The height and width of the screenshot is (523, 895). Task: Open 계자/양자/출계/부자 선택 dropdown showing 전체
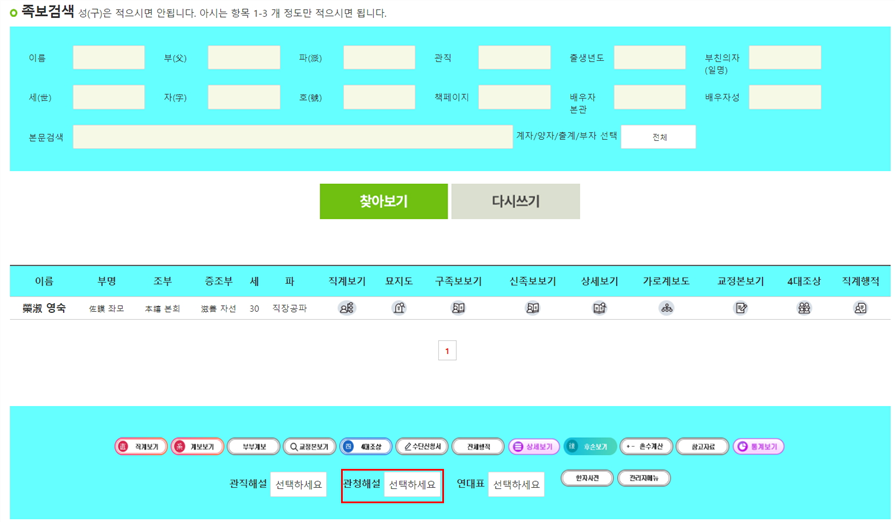[658, 137]
